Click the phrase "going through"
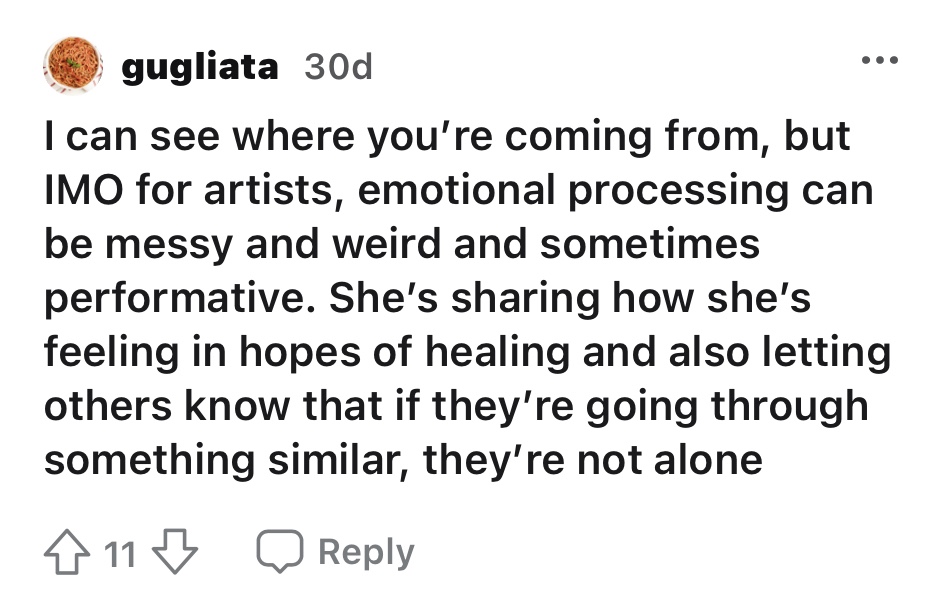The image size is (952, 608). (x=702, y=407)
